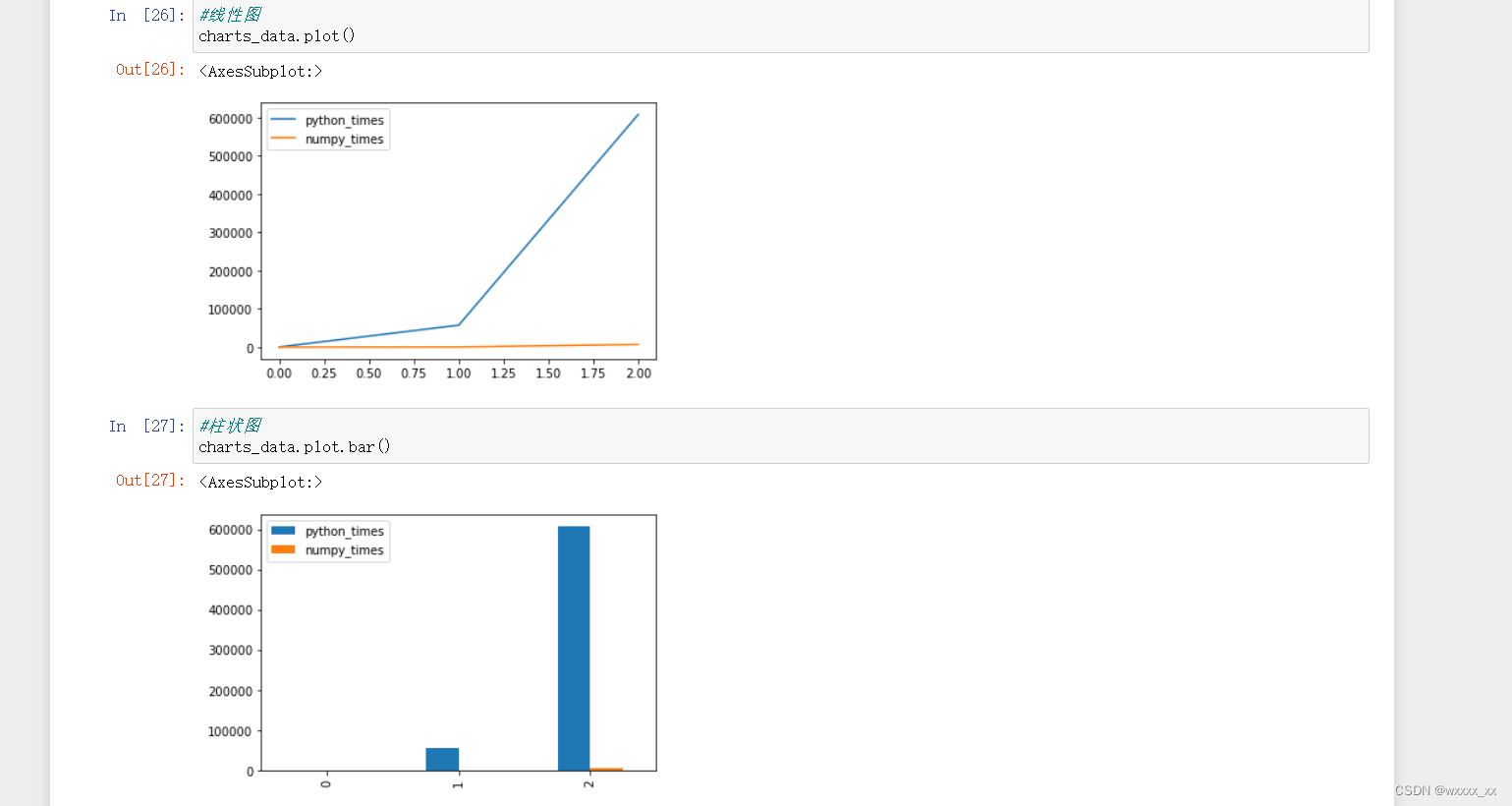This screenshot has height=806, width=1512.
Task: Click the Out[27] output prompt
Action: pos(150,480)
